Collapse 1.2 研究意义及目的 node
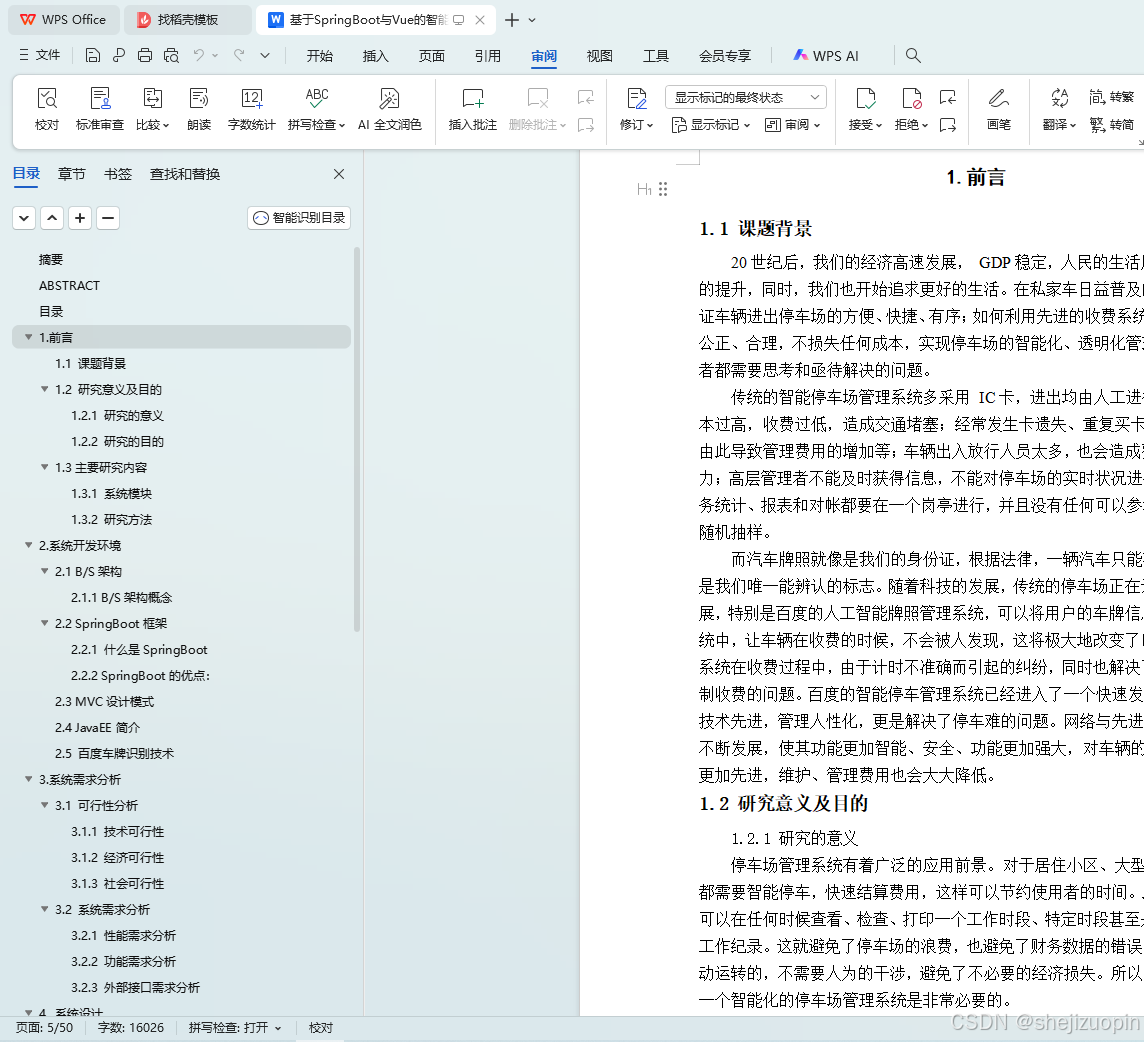The width and height of the screenshot is (1144, 1042). [x=45, y=389]
